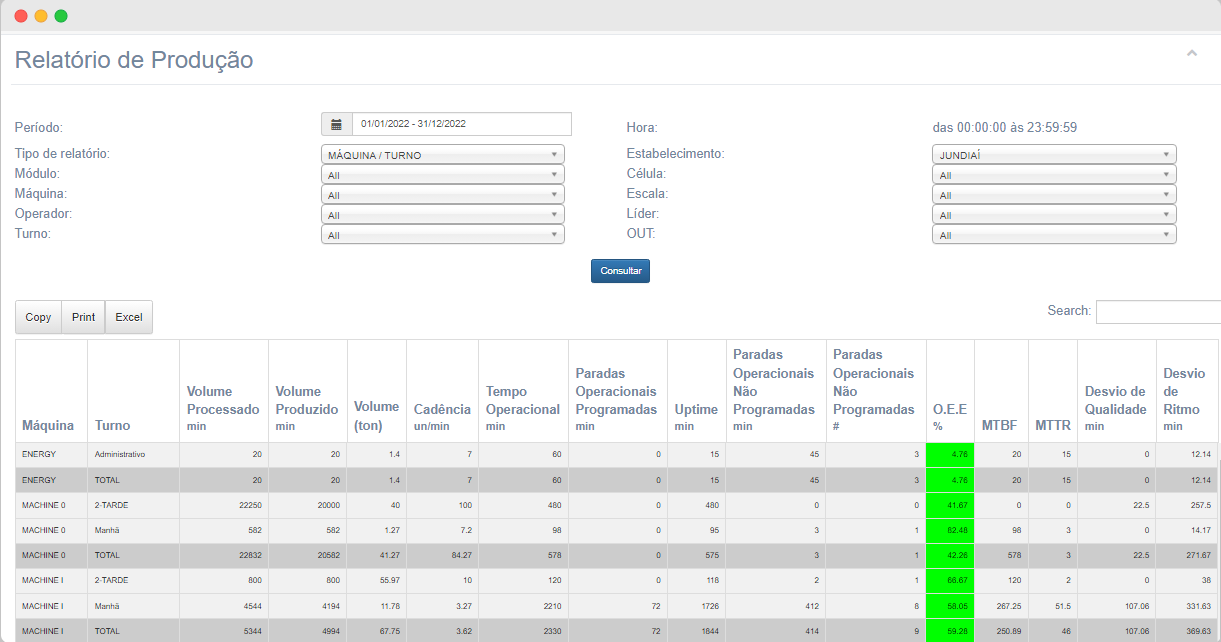This screenshot has width=1221, height=642.
Task: Click into the Search input field
Action: (1157, 312)
